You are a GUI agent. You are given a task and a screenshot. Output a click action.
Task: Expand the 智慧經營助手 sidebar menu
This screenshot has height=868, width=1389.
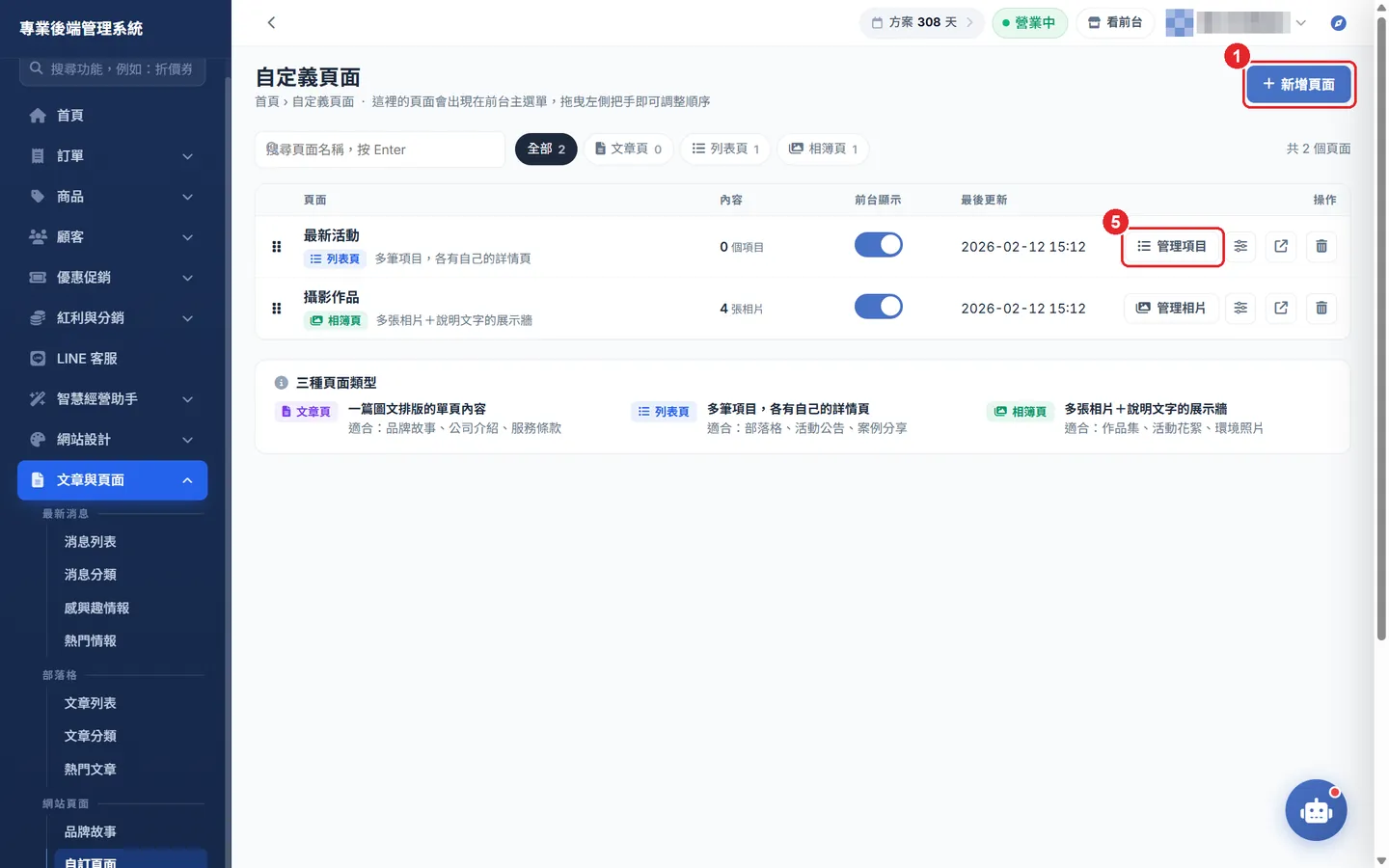click(113, 399)
